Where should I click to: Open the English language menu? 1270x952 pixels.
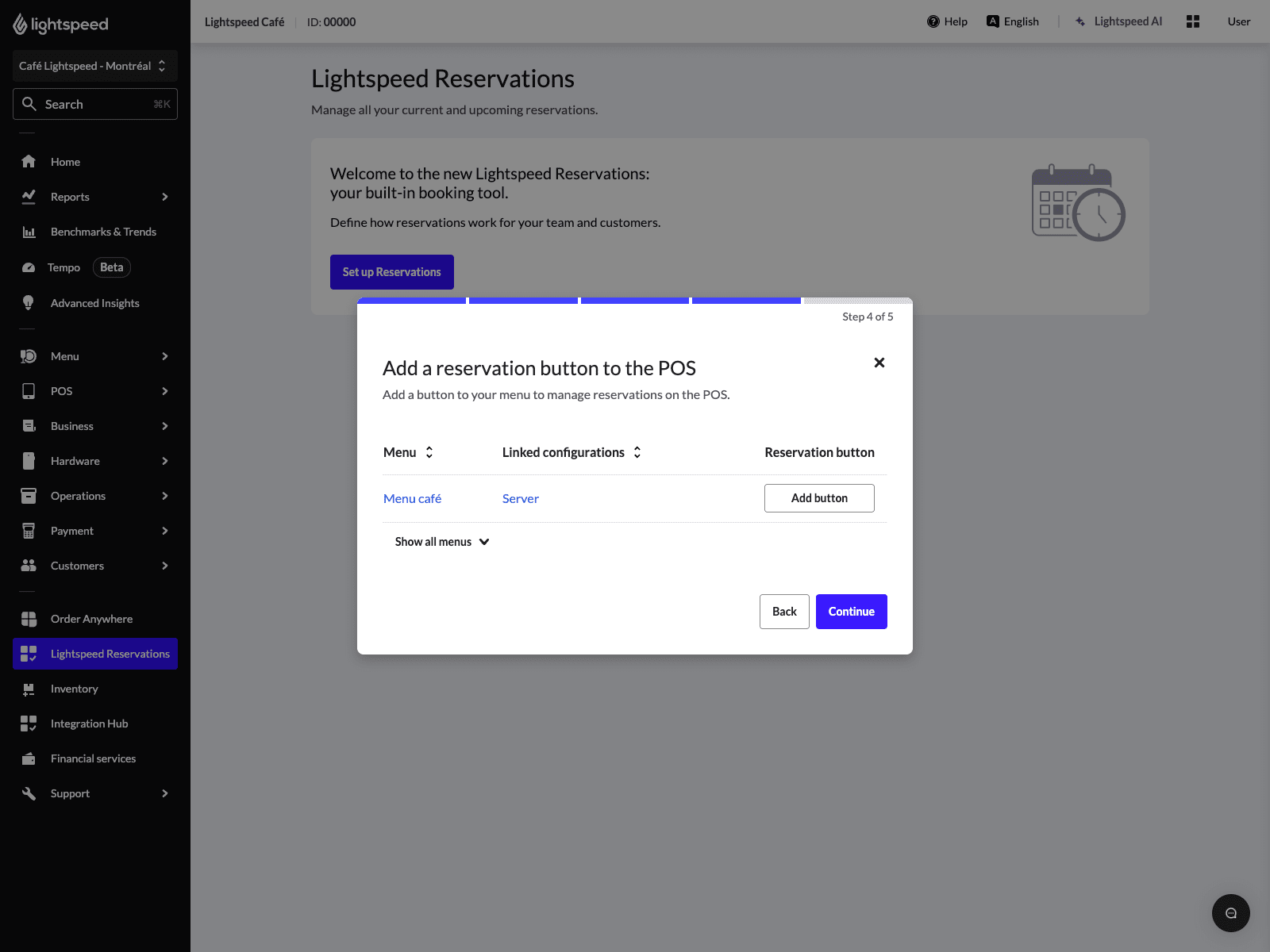(1013, 21)
